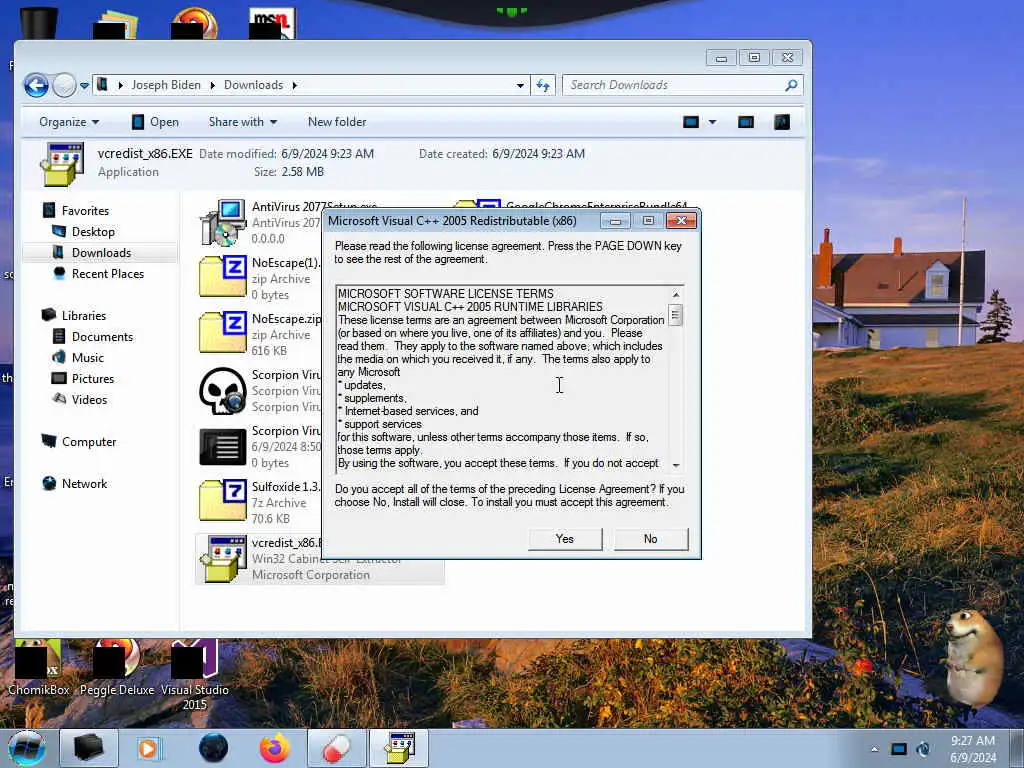This screenshot has height=768, width=1024.
Task: Show hidden system tray icons arrow
Action: click(874, 749)
